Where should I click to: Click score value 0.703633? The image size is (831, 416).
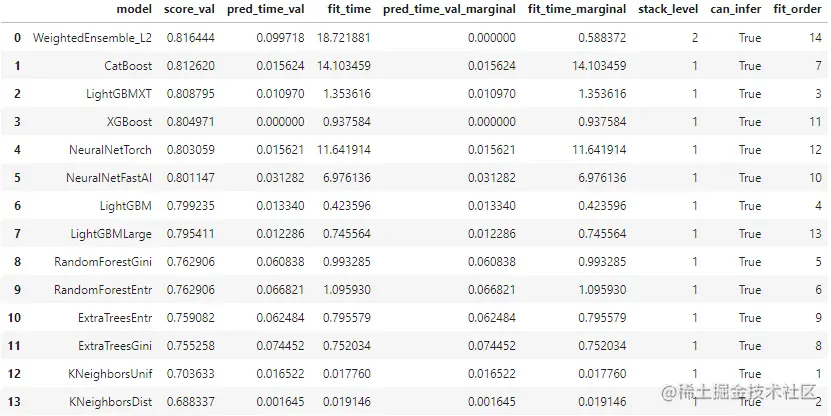(x=191, y=374)
